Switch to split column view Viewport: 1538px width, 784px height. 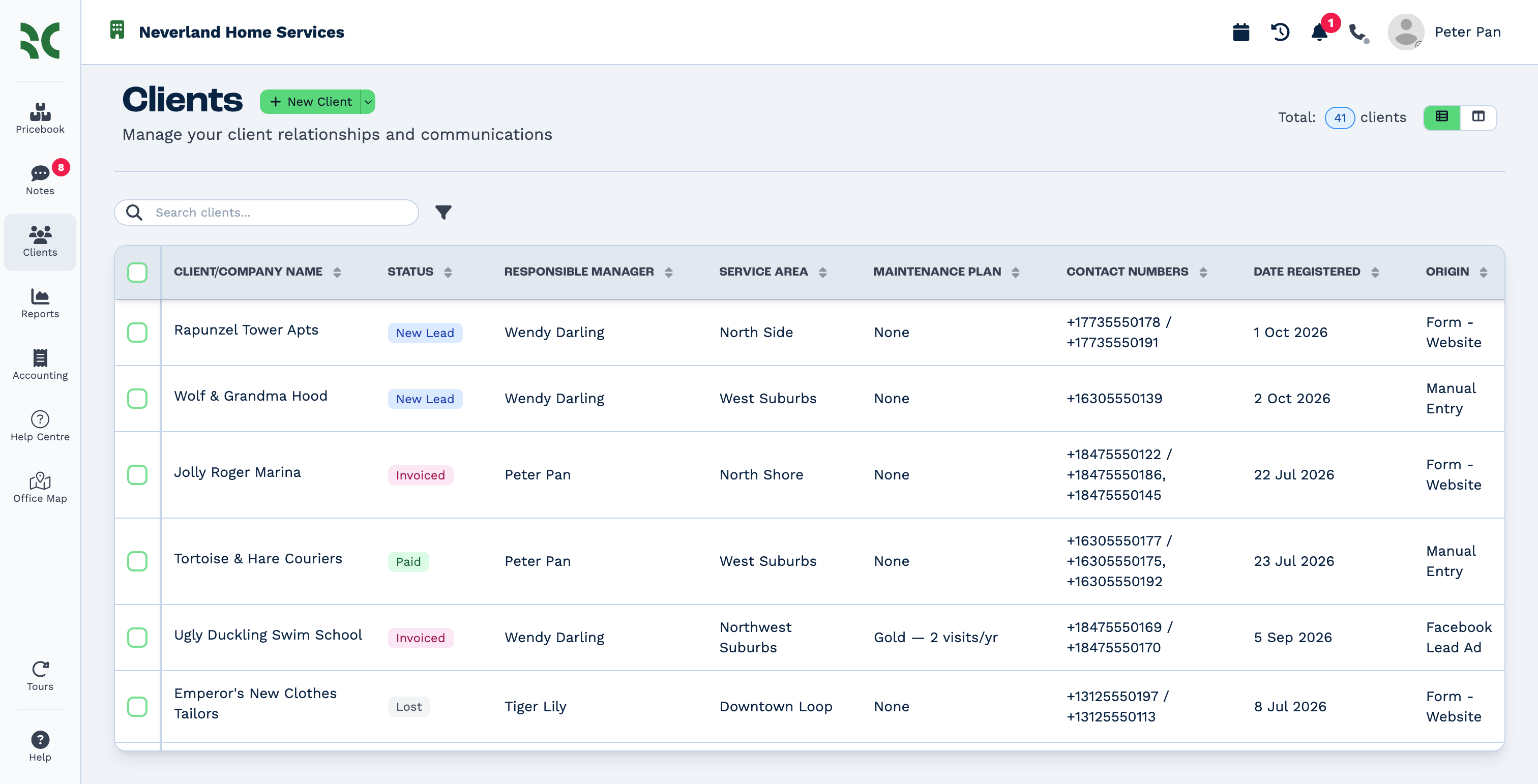click(1478, 117)
